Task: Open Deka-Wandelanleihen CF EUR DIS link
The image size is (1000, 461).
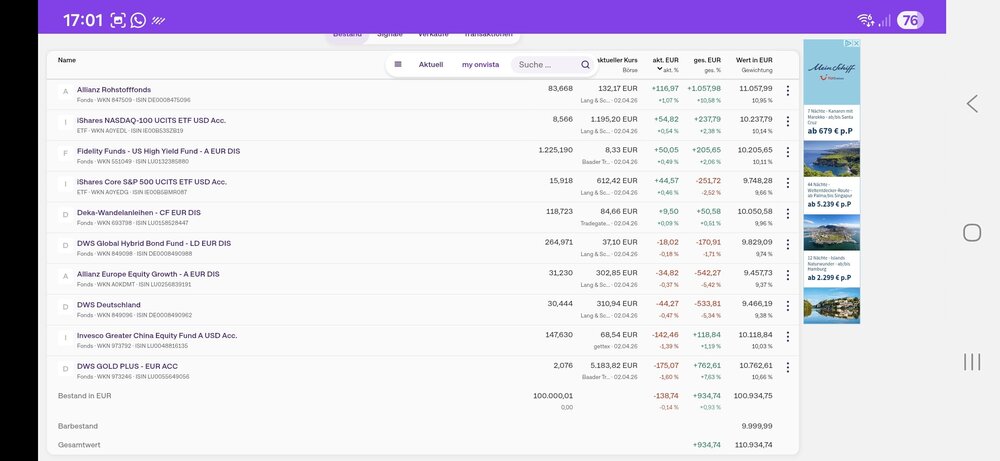Action: point(139,212)
